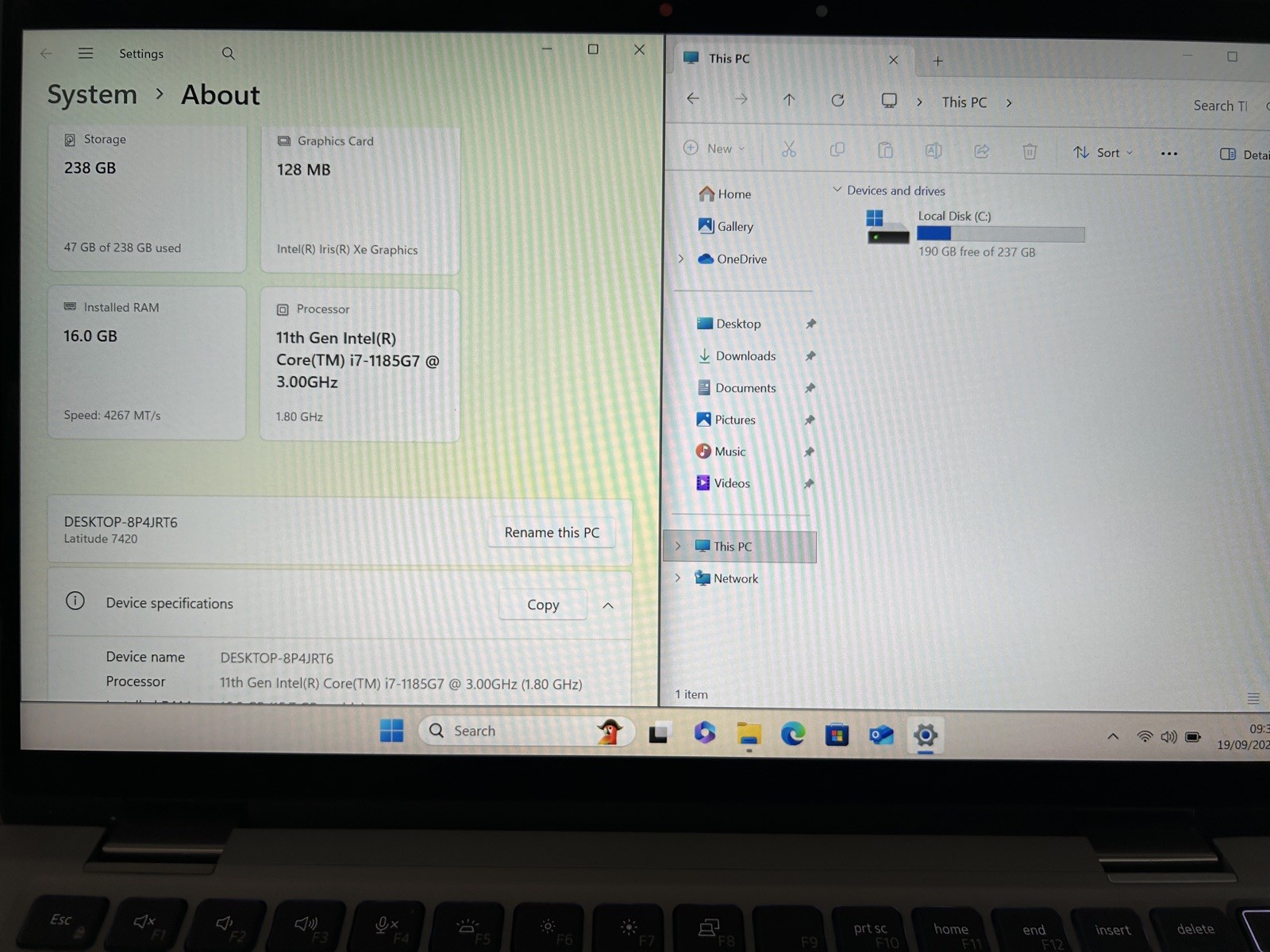Viewport: 1270px width, 952px height.
Task: Unpin Desktop using its pin icon
Action: (x=810, y=324)
